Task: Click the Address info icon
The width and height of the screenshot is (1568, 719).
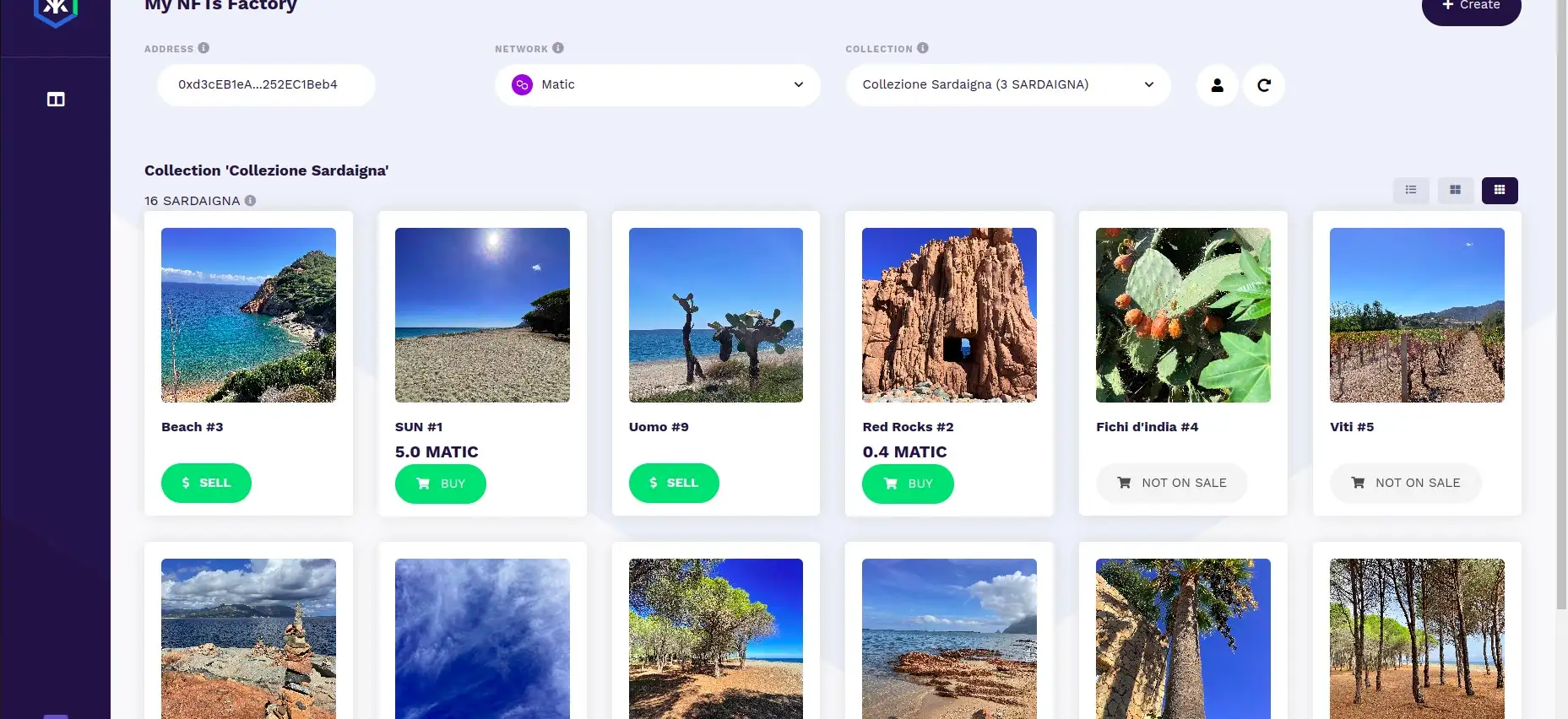Action: pyautogui.click(x=203, y=48)
